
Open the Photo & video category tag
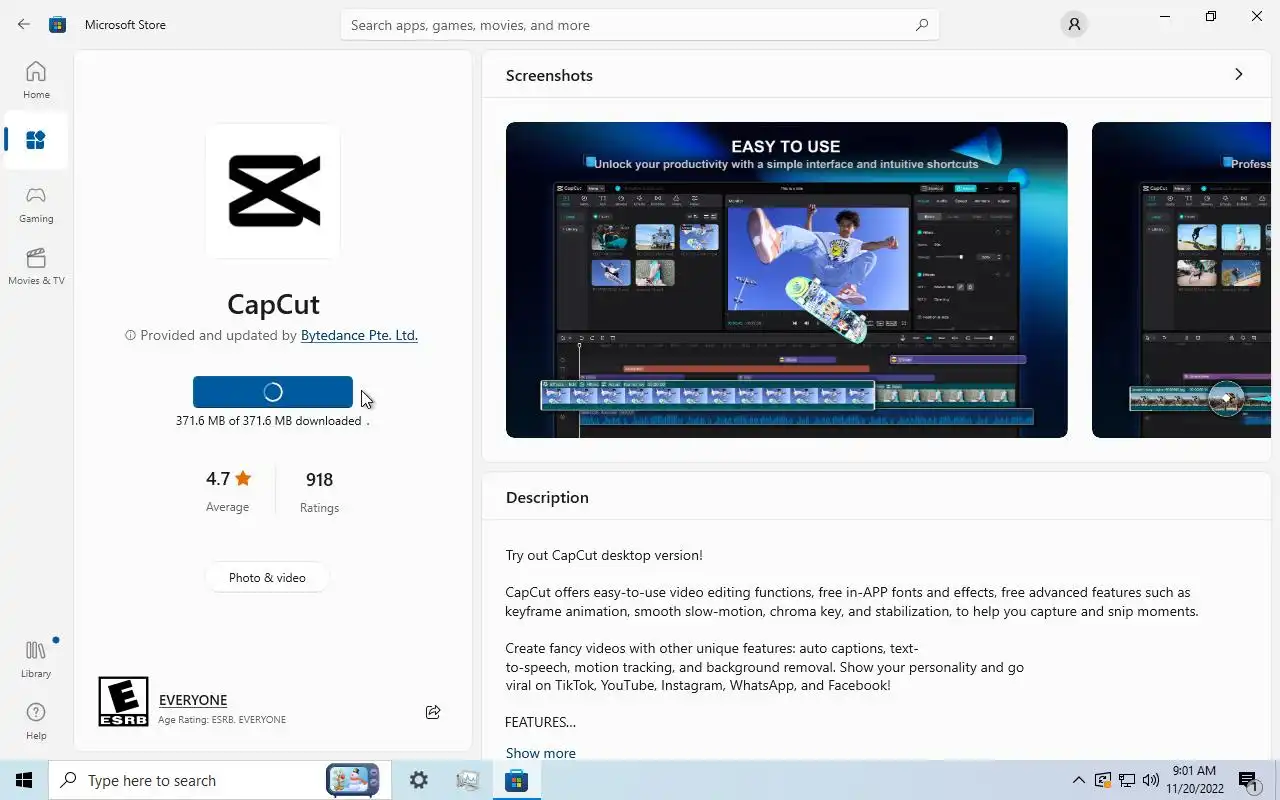(x=267, y=578)
